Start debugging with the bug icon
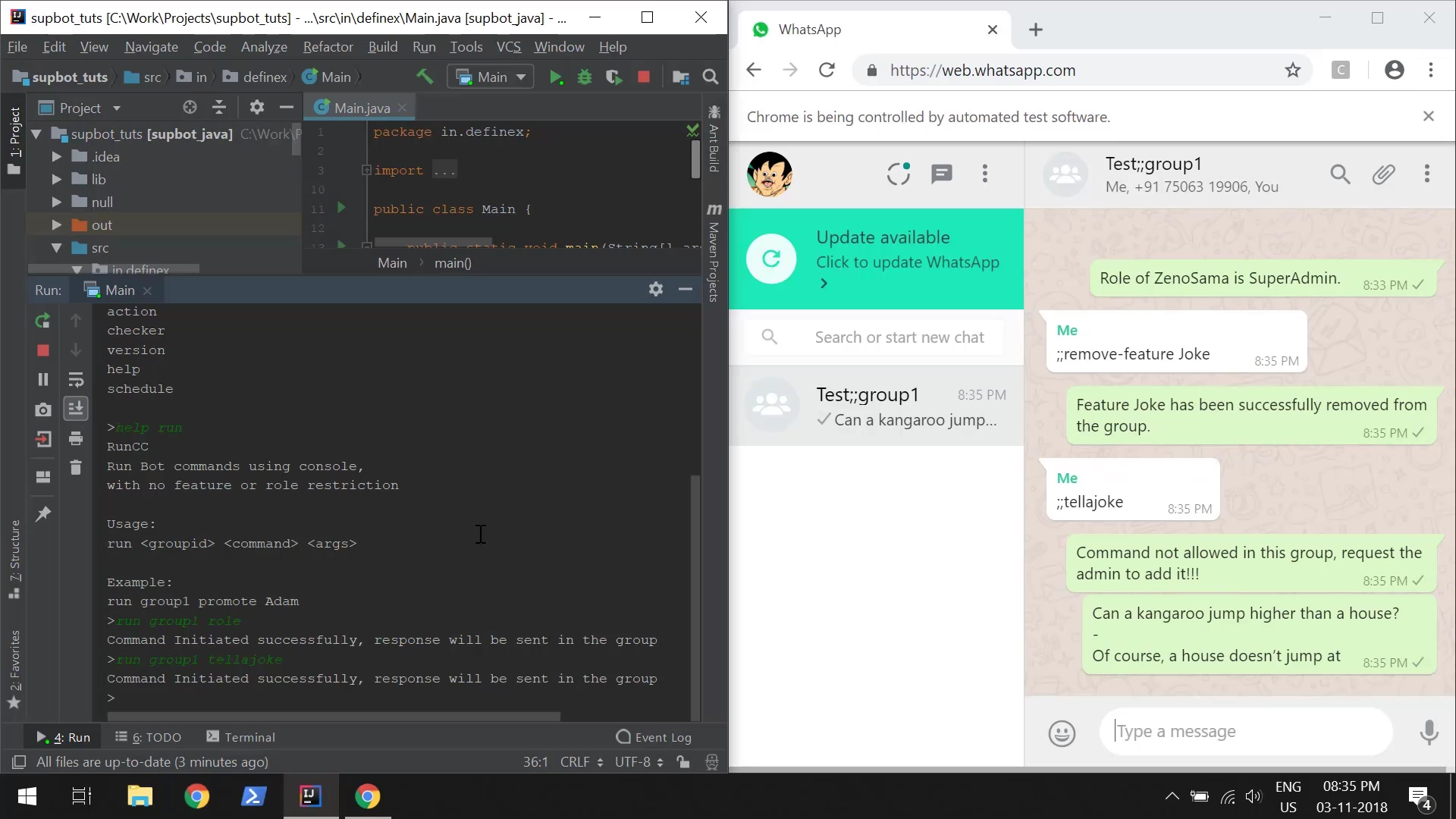Image resolution: width=1456 pixels, height=819 pixels. [x=585, y=77]
